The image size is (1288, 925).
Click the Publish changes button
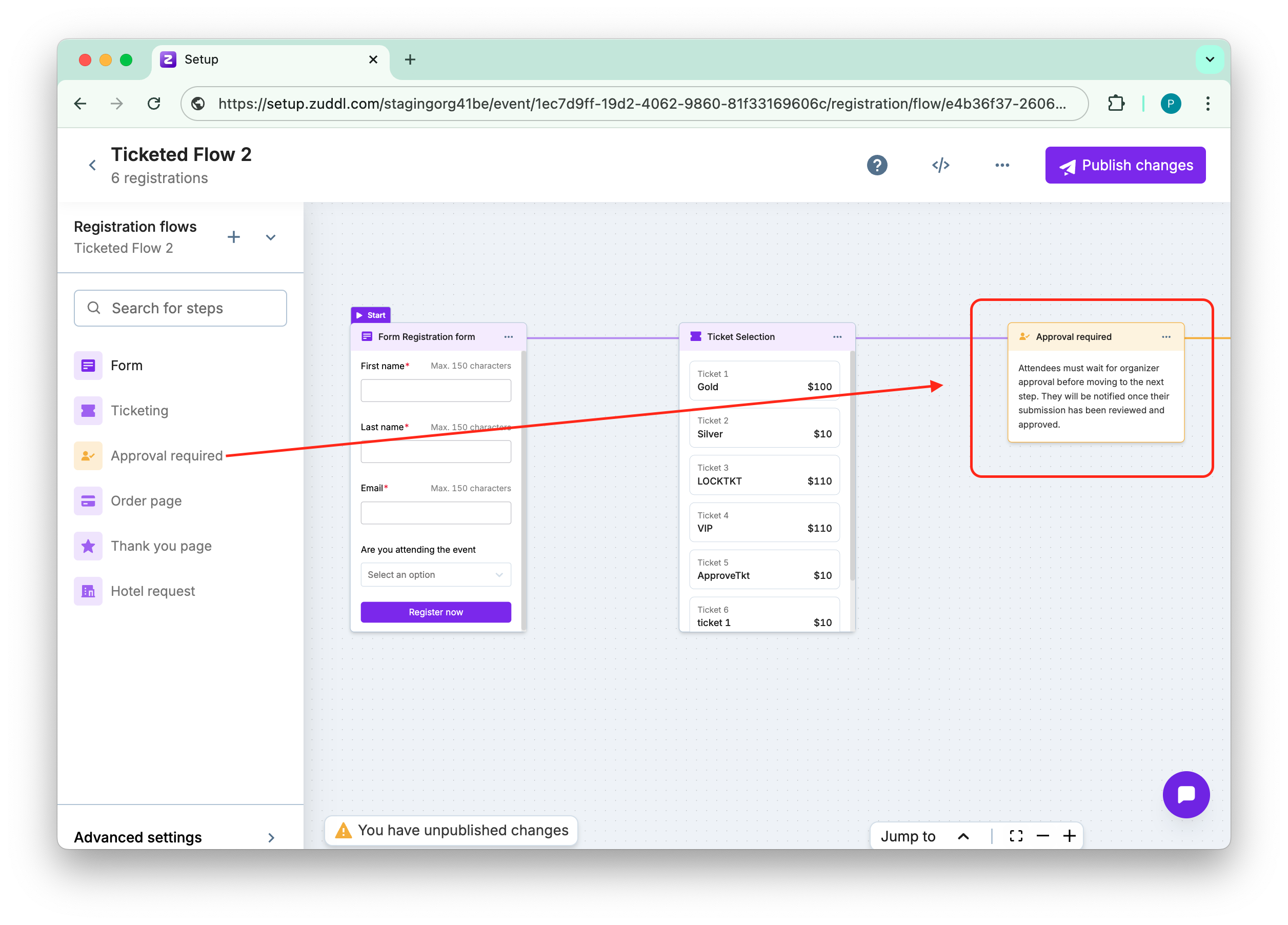[x=1125, y=165]
